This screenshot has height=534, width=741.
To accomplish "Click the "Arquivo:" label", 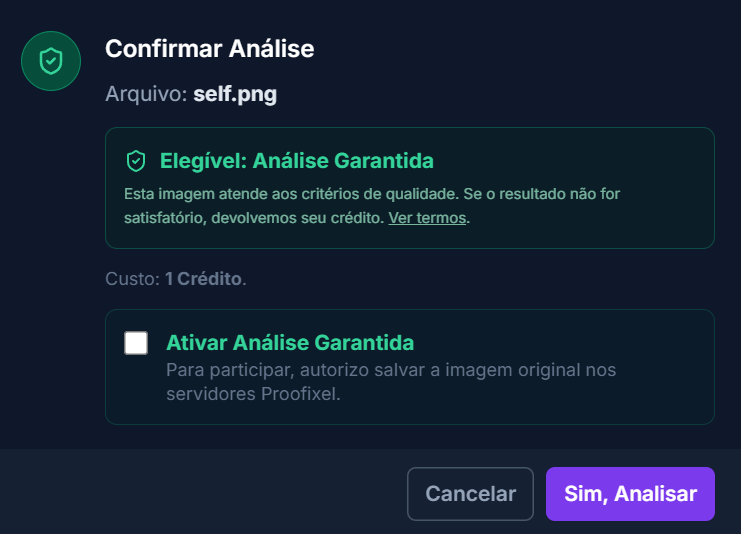I will pyautogui.click(x=146, y=95).
